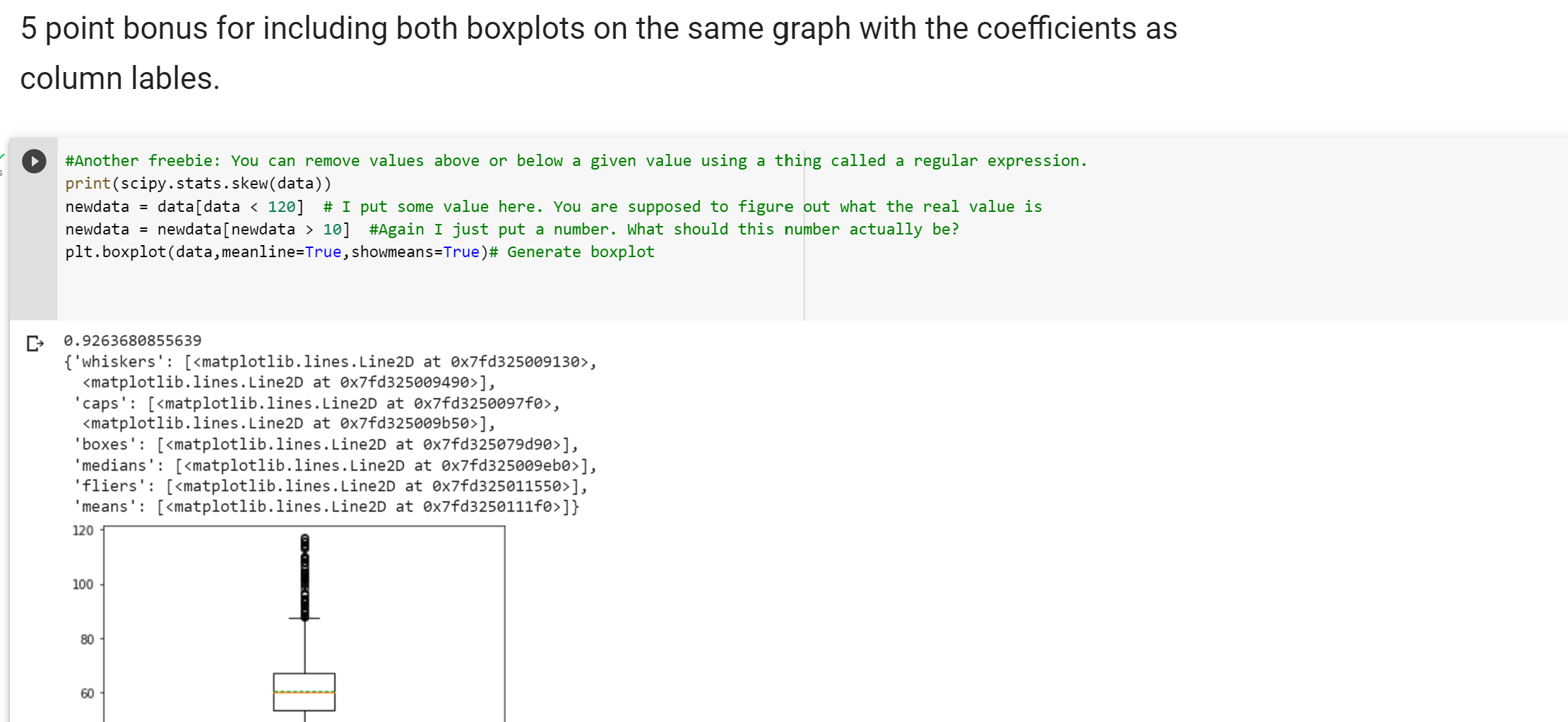Click the 'fliers' Line2D output entry
The image size is (1568, 722).
tap(113, 485)
